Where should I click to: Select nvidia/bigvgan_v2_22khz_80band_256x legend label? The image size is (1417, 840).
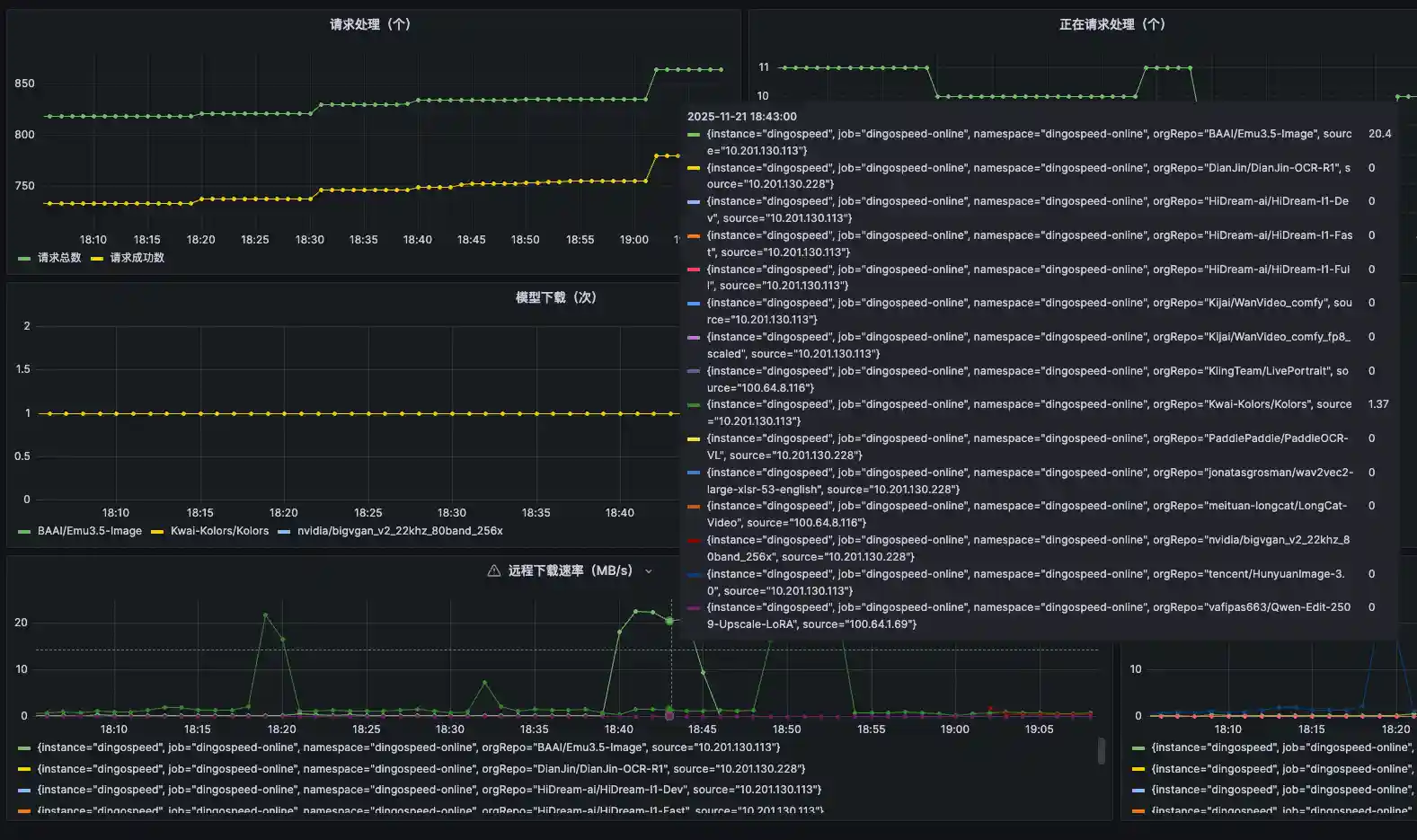pos(400,531)
